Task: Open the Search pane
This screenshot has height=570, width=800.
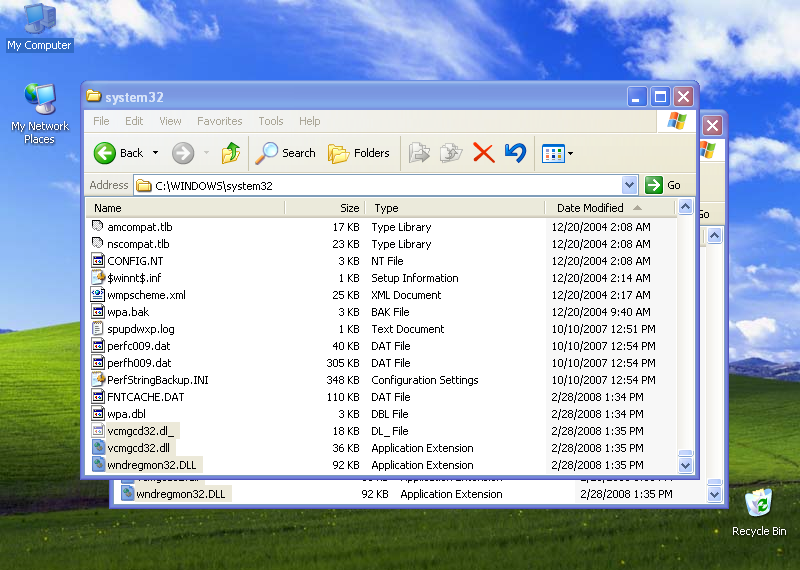Action: 285,153
